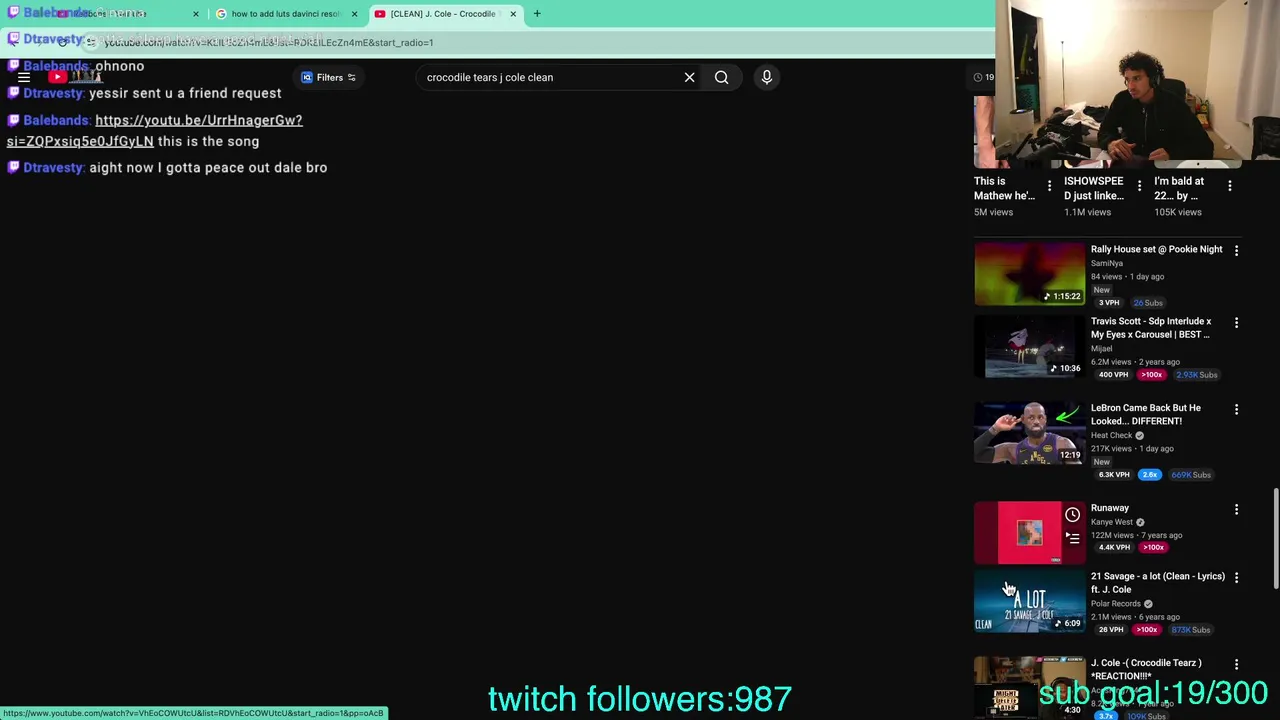
Task: Add Runaway to Watch Later via clock icon
Action: (x=1072, y=514)
